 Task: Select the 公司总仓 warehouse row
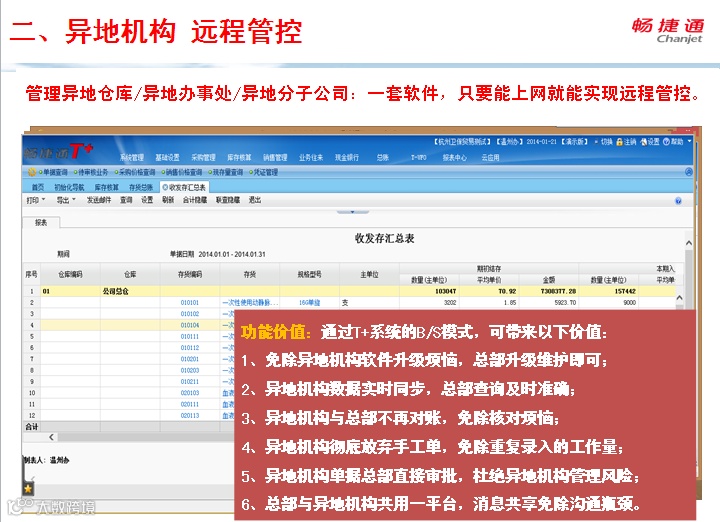tap(349, 291)
